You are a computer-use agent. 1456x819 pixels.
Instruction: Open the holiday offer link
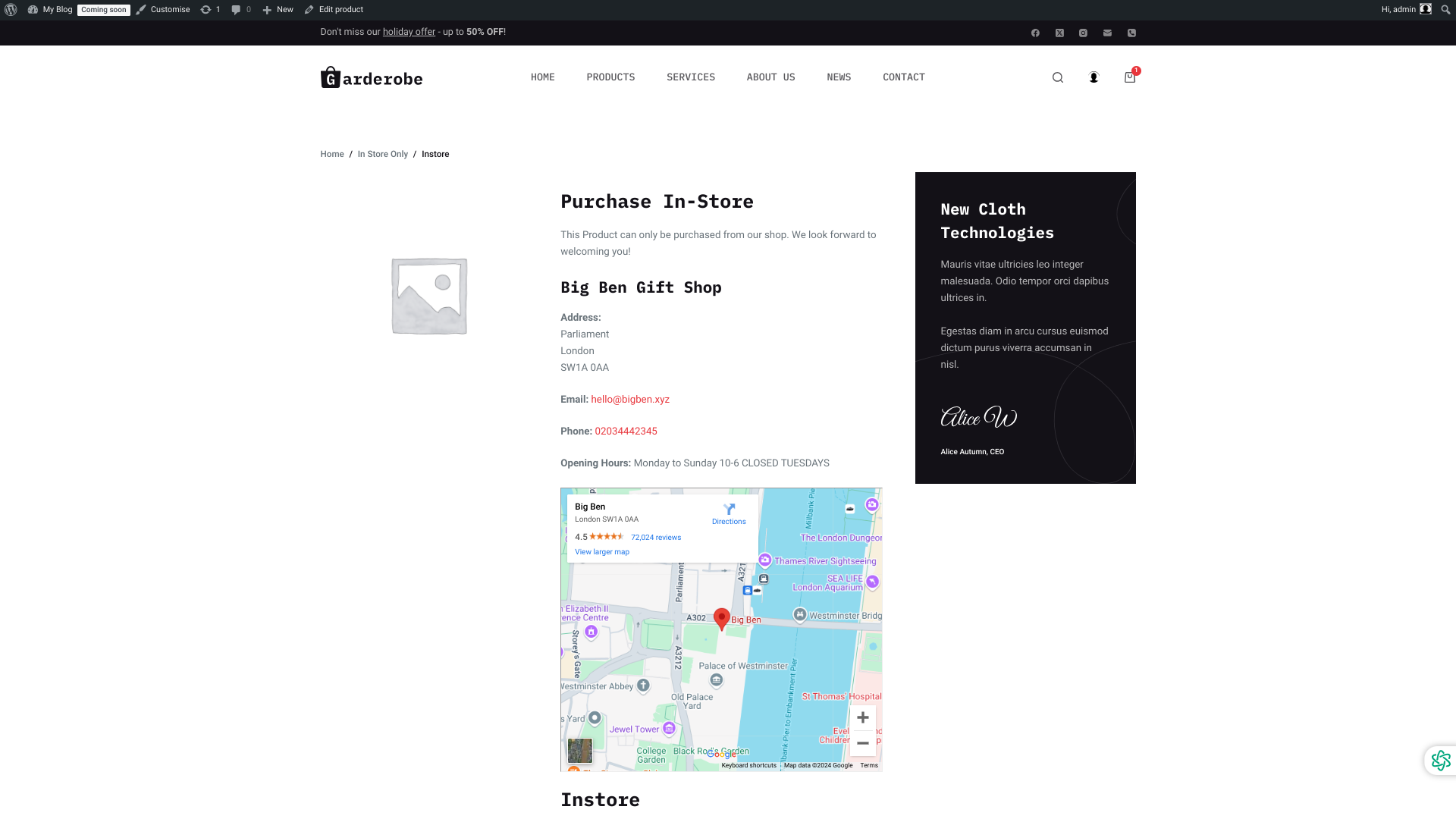409,32
